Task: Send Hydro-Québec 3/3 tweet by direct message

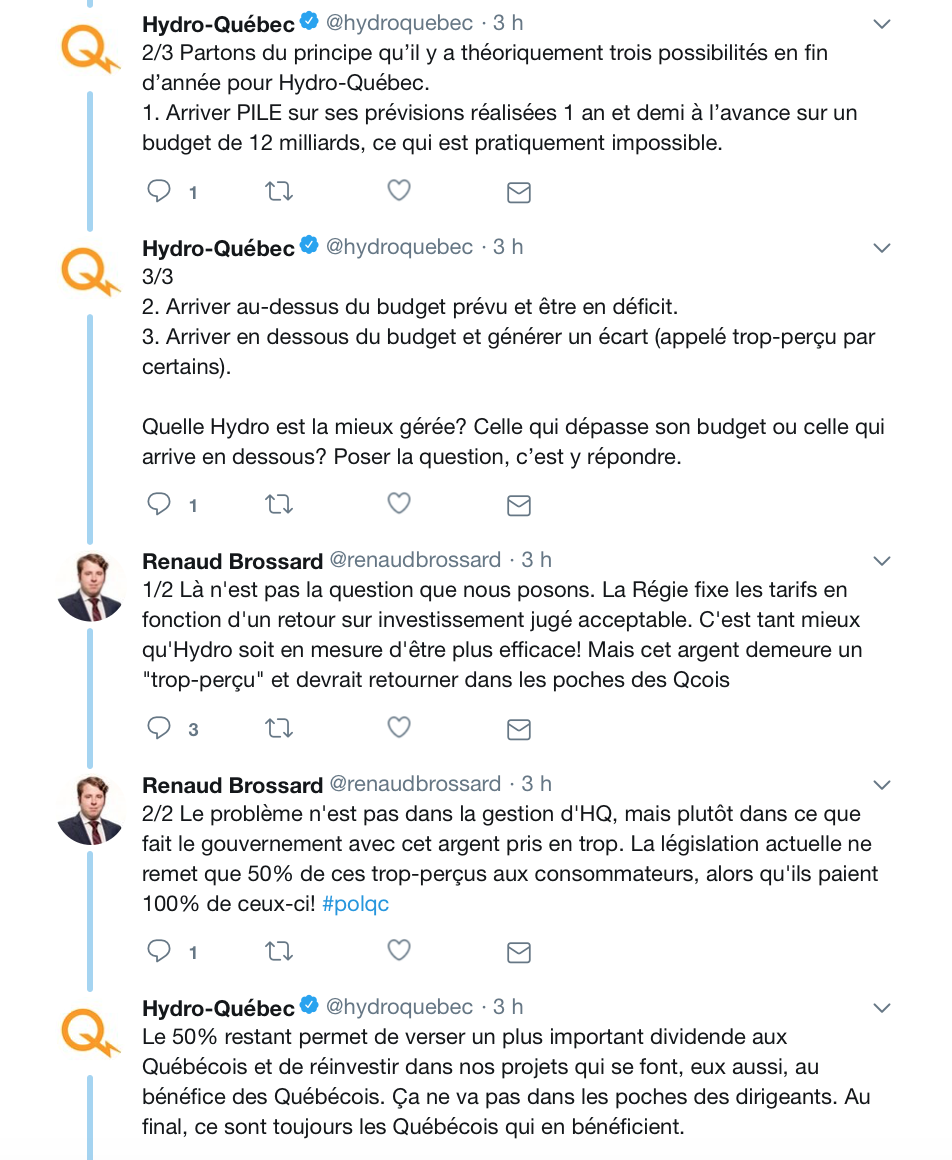Action: point(518,505)
